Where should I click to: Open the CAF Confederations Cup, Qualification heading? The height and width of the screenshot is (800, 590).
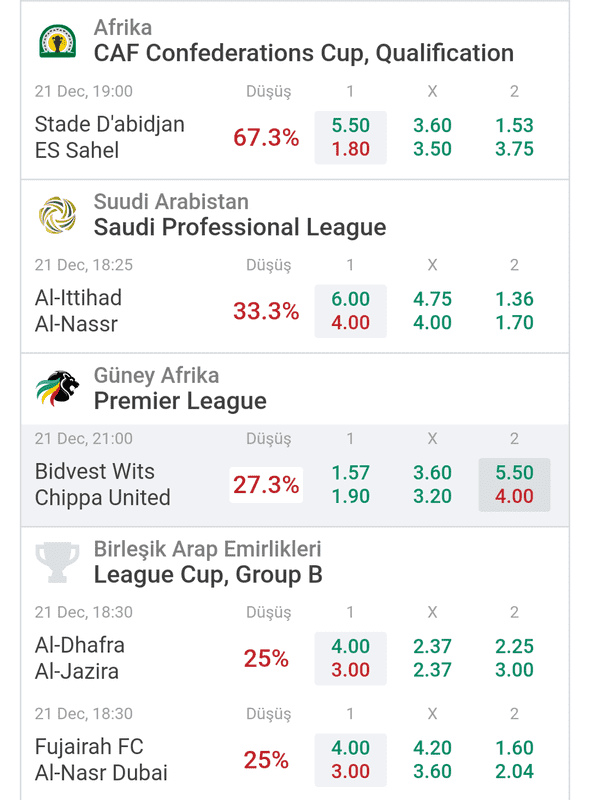304,53
